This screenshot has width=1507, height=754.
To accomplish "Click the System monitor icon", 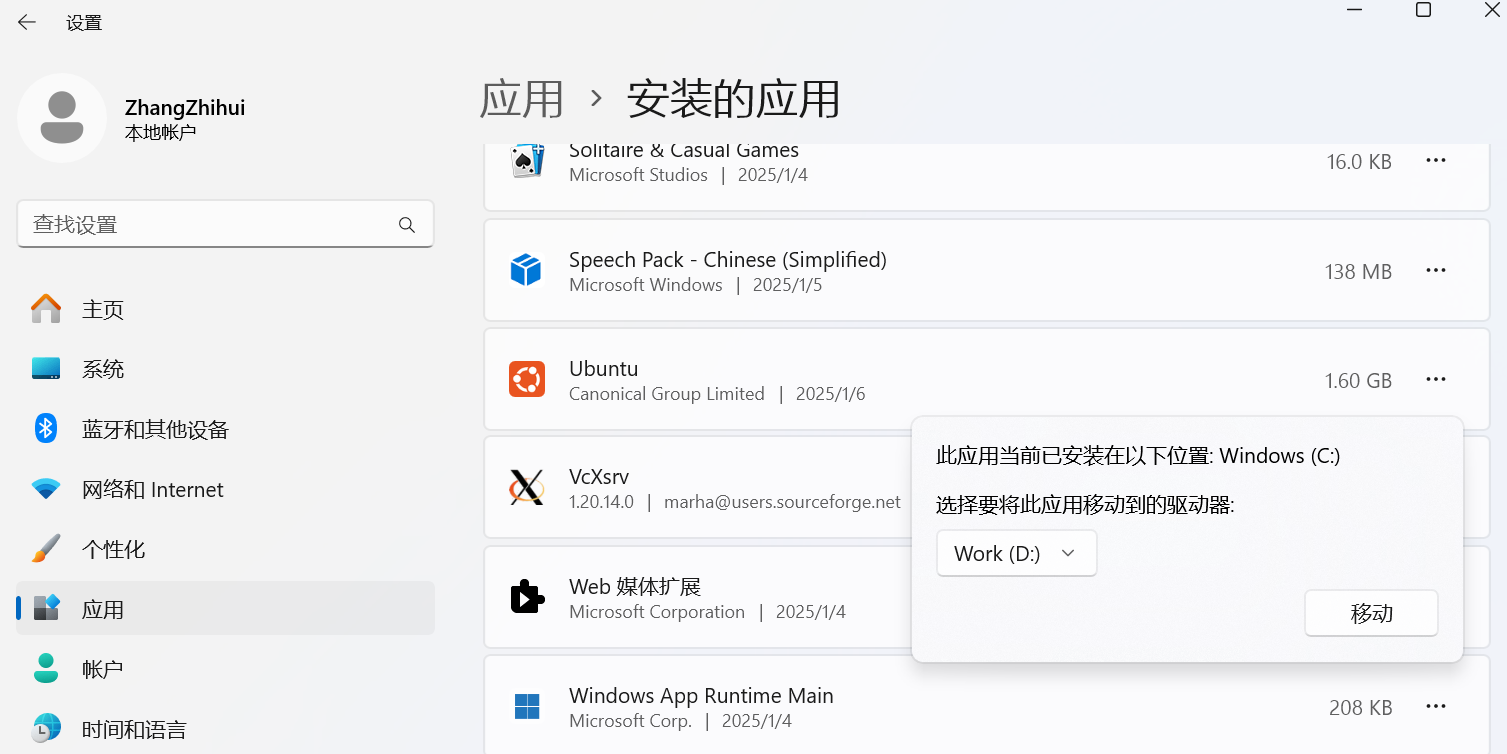I will pos(46,369).
